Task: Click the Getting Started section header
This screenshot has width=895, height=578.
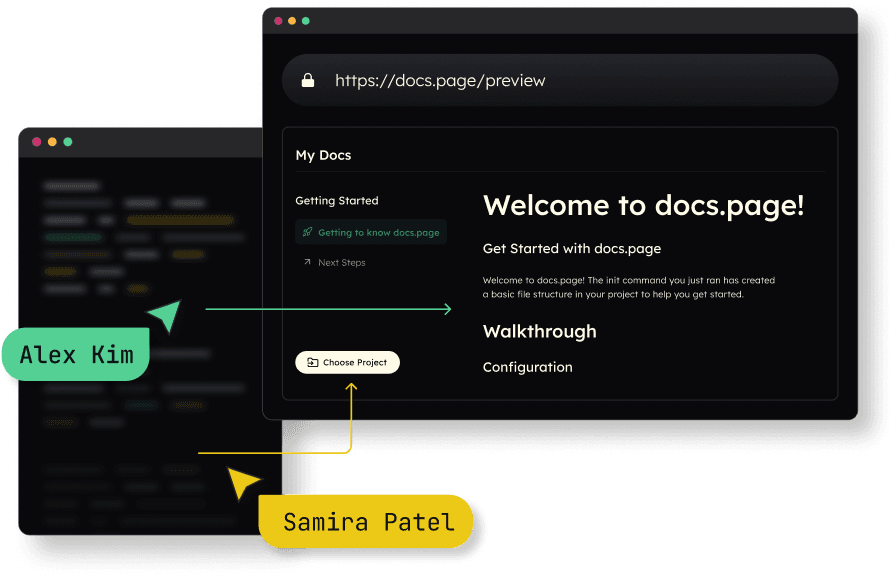Action: coord(336,201)
